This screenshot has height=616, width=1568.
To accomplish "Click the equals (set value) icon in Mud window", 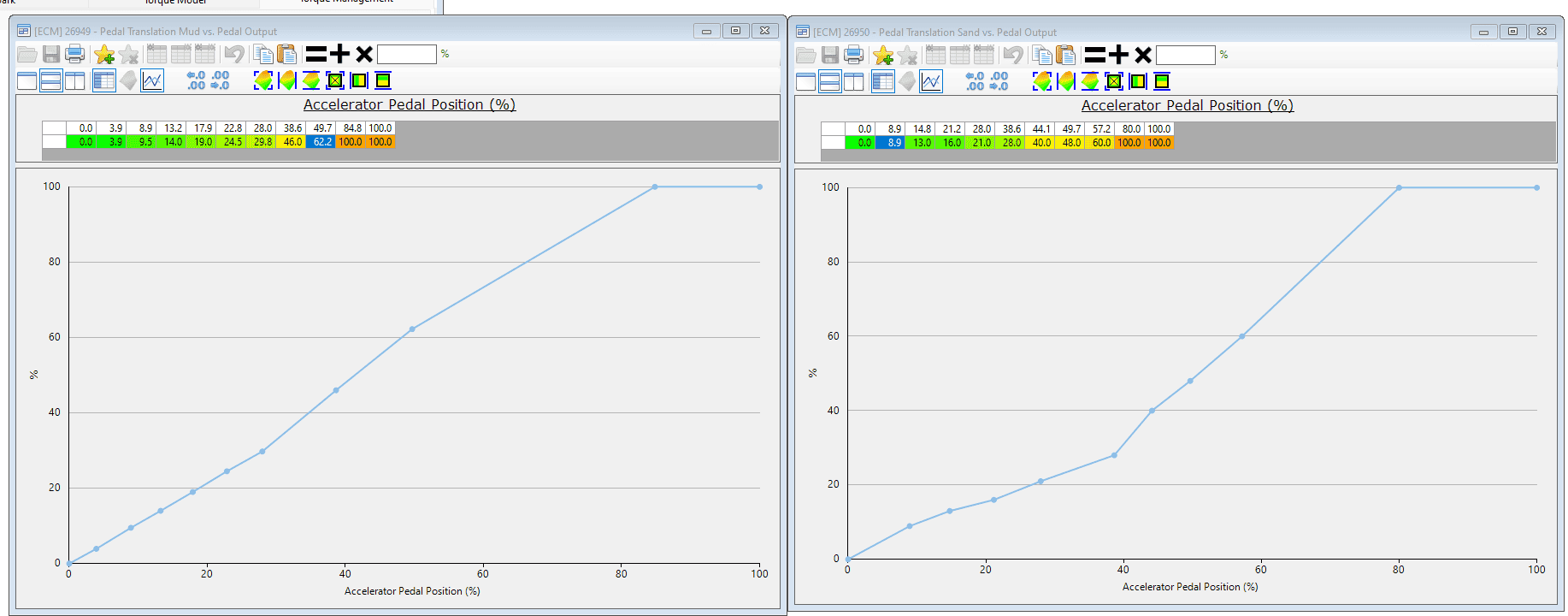I will click(316, 55).
